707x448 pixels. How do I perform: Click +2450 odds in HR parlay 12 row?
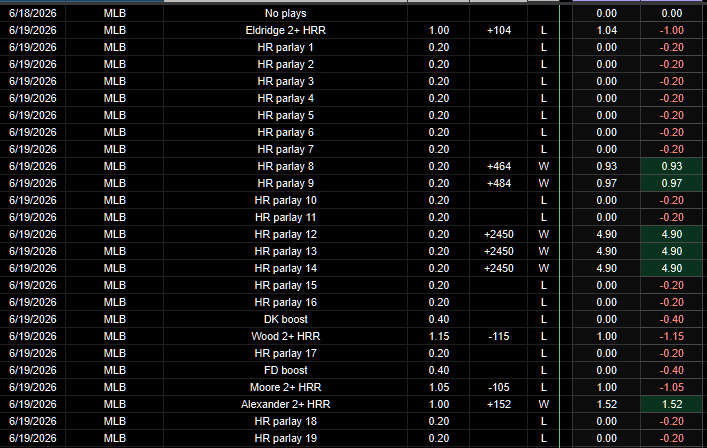(x=499, y=234)
